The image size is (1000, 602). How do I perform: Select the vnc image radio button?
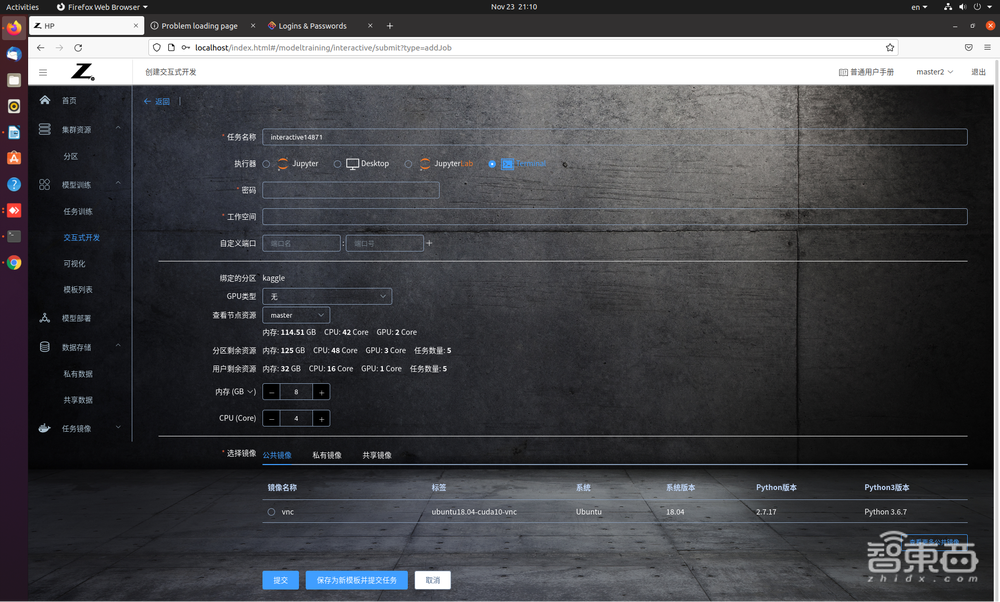click(x=271, y=512)
